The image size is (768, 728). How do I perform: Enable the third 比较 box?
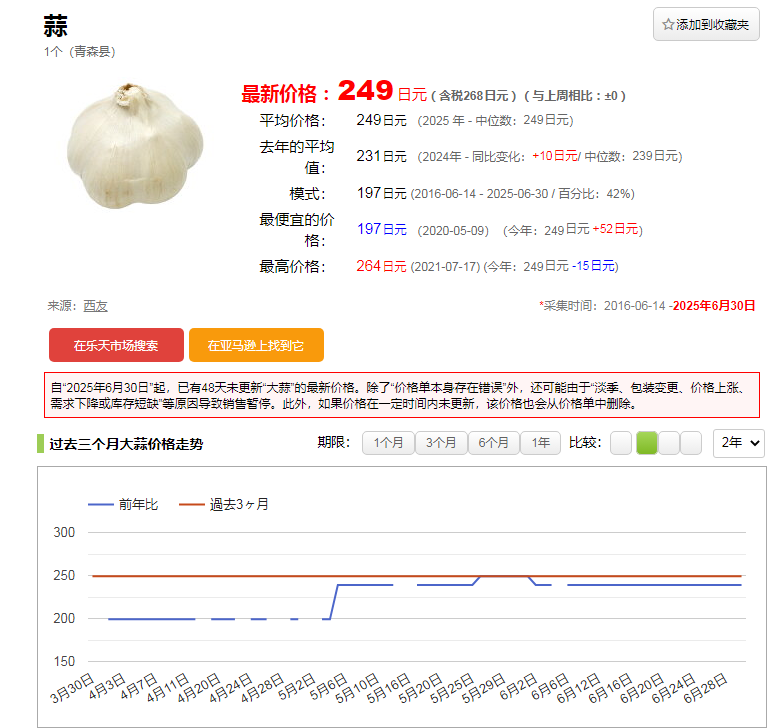[x=669, y=443]
